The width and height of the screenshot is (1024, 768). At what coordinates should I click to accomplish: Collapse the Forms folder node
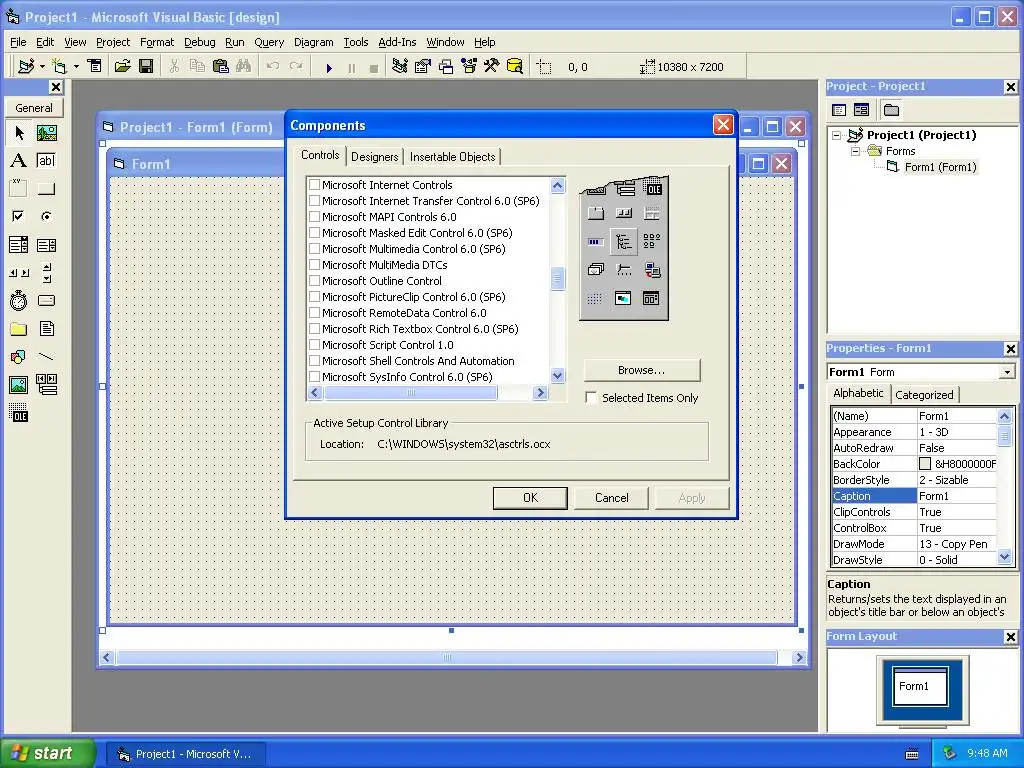[856, 151]
